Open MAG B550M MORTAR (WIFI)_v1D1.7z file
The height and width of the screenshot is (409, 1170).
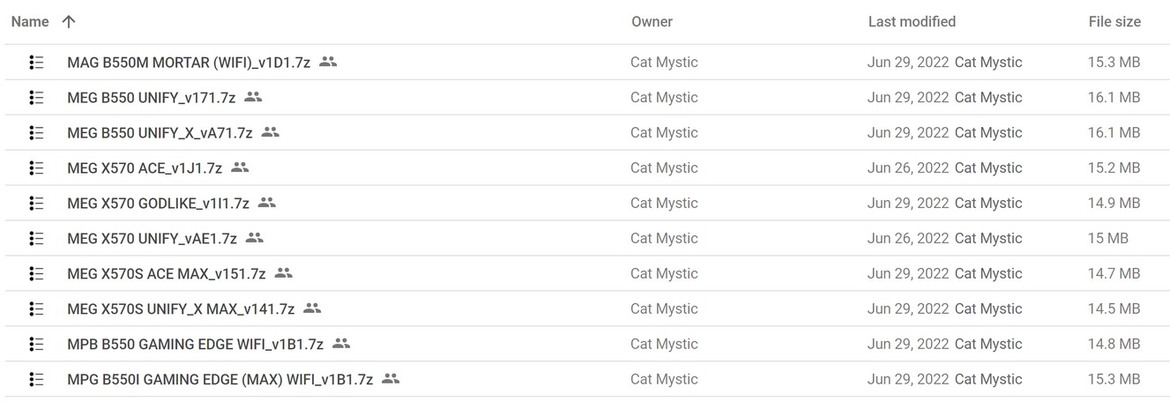pyautogui.click(x=189, y=63)
